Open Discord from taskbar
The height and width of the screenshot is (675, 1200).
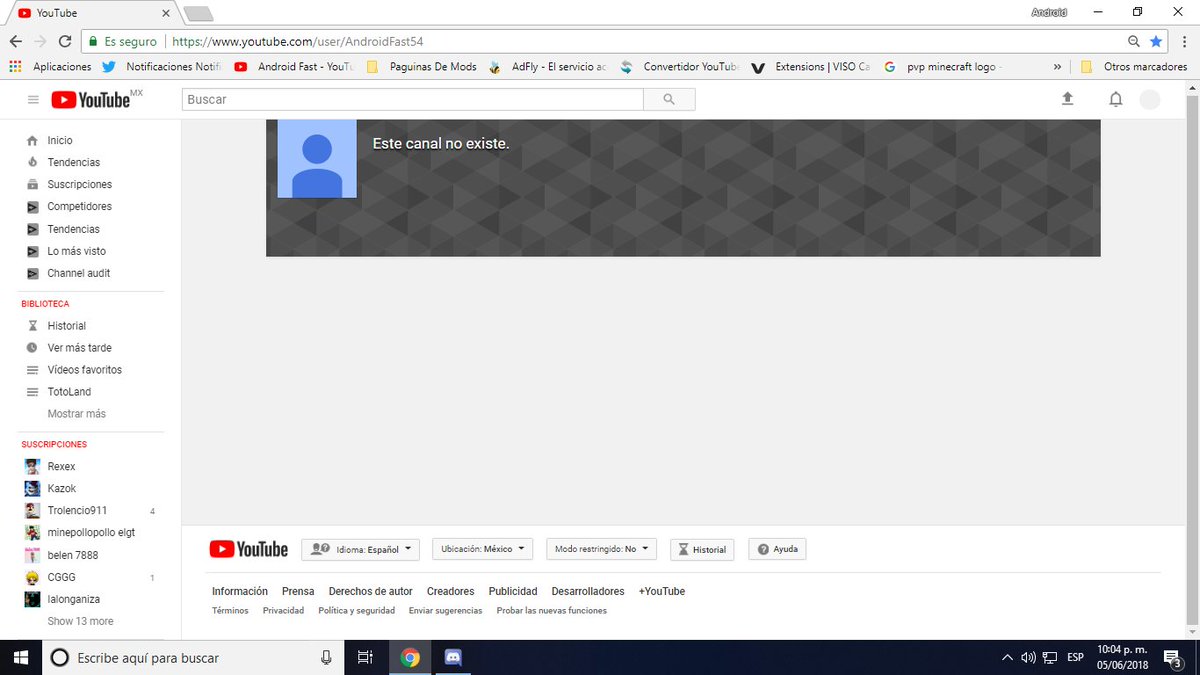(452, 658)
